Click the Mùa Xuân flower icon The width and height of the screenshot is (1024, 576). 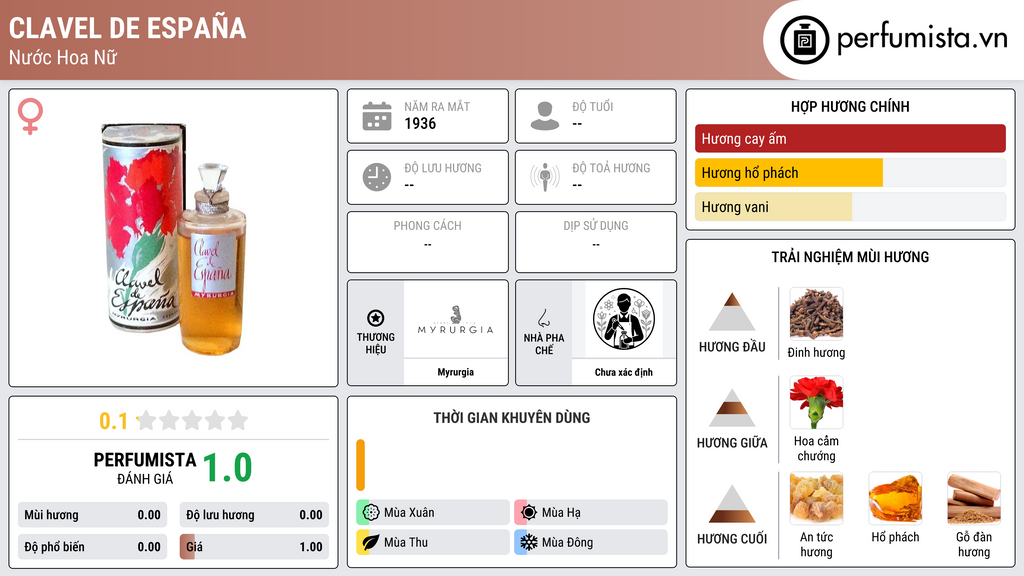pyautogui.click(x=371, y=513)
